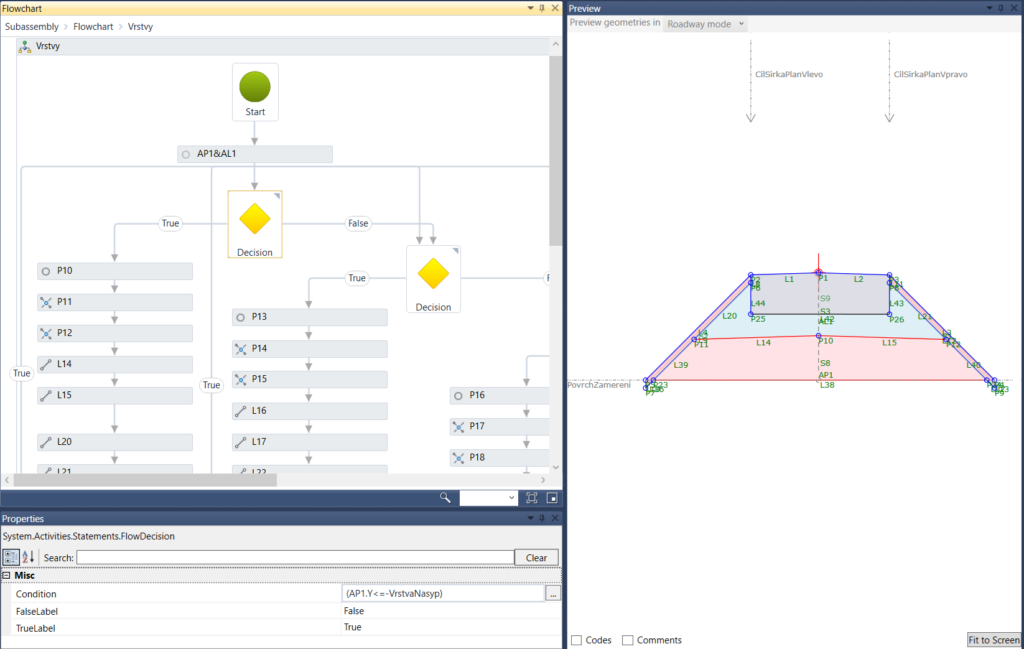Image resolution: width=1024 pixels, height=649 pixels.
Task: Click the flowchart vertical scrollbar thumb
Action: (x=555, y=151)
